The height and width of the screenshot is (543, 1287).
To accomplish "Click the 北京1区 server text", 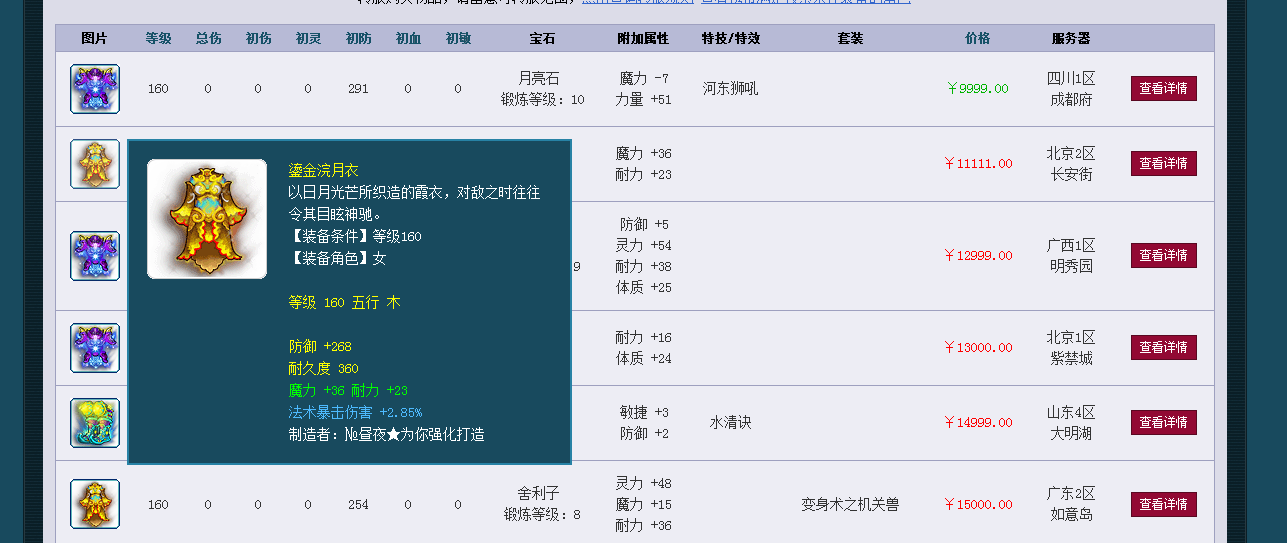I will (x=1071, y=337).
